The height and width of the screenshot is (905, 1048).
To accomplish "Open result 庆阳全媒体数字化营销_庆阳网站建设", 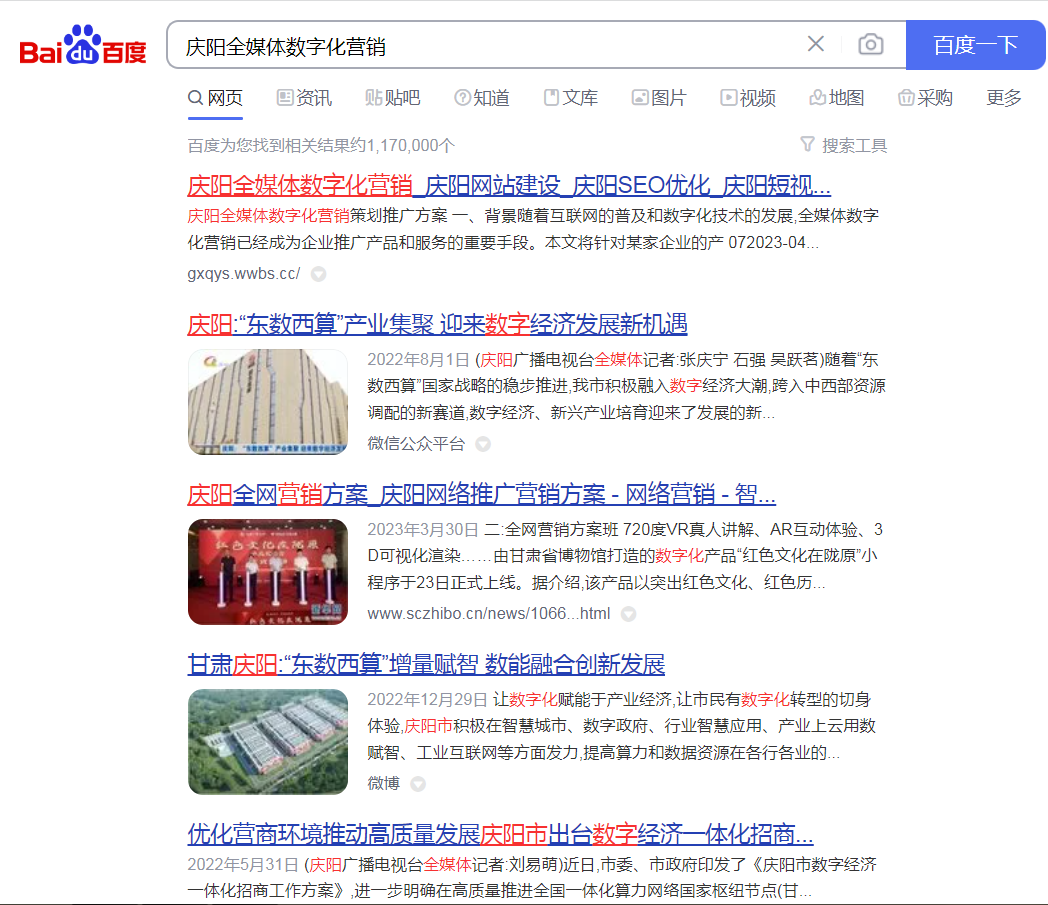I will coord(509,186).
